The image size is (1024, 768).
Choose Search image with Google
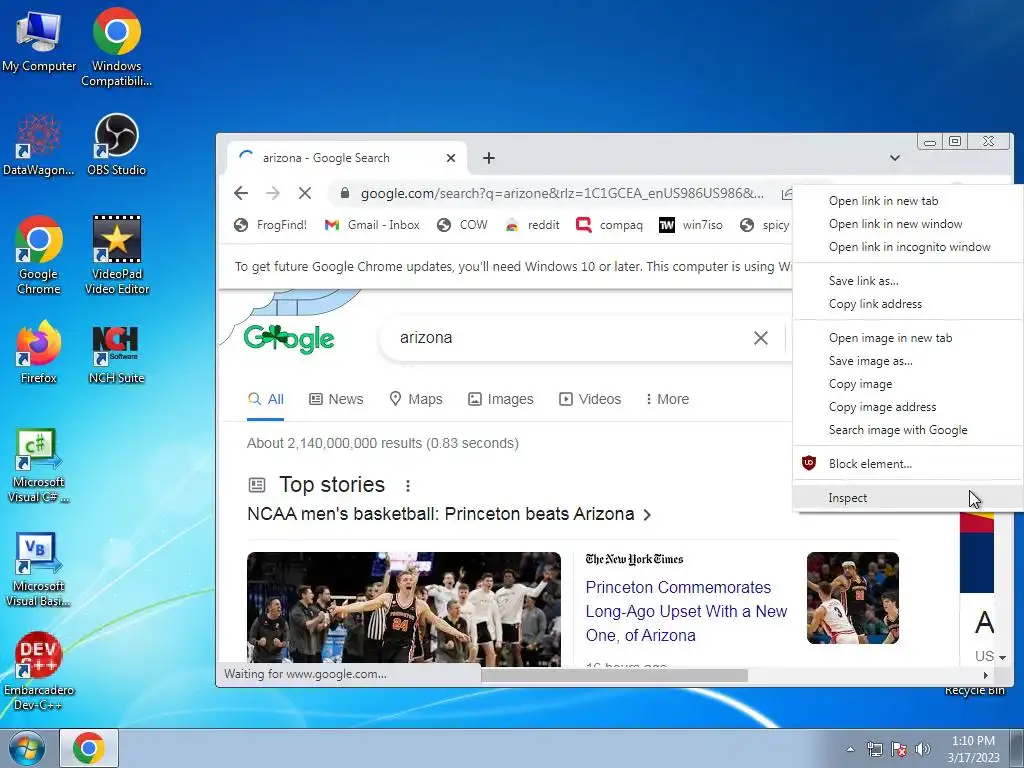pyautogui.click(x=908, y=430)
